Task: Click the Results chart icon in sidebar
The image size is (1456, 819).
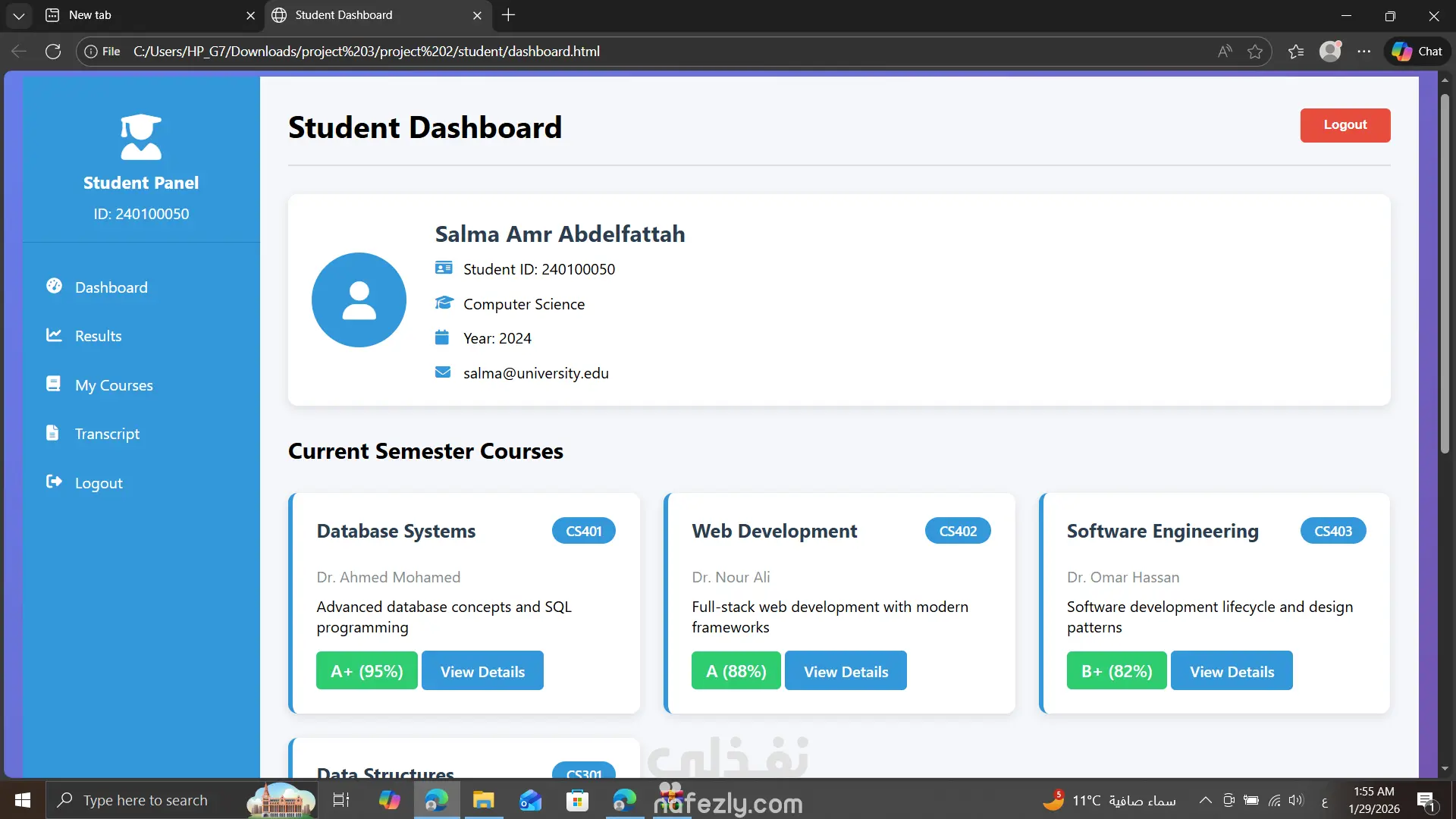Action: 54,335
